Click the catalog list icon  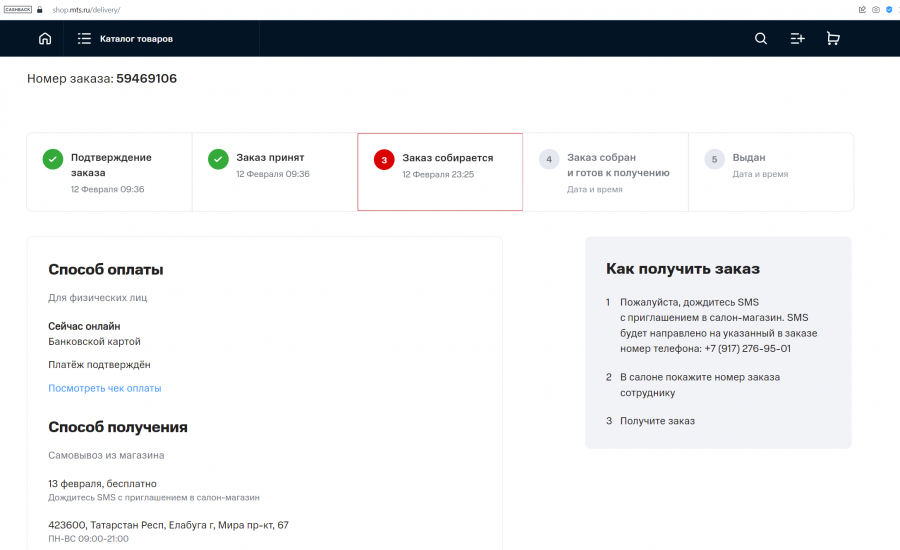click(x=84, y=38)
